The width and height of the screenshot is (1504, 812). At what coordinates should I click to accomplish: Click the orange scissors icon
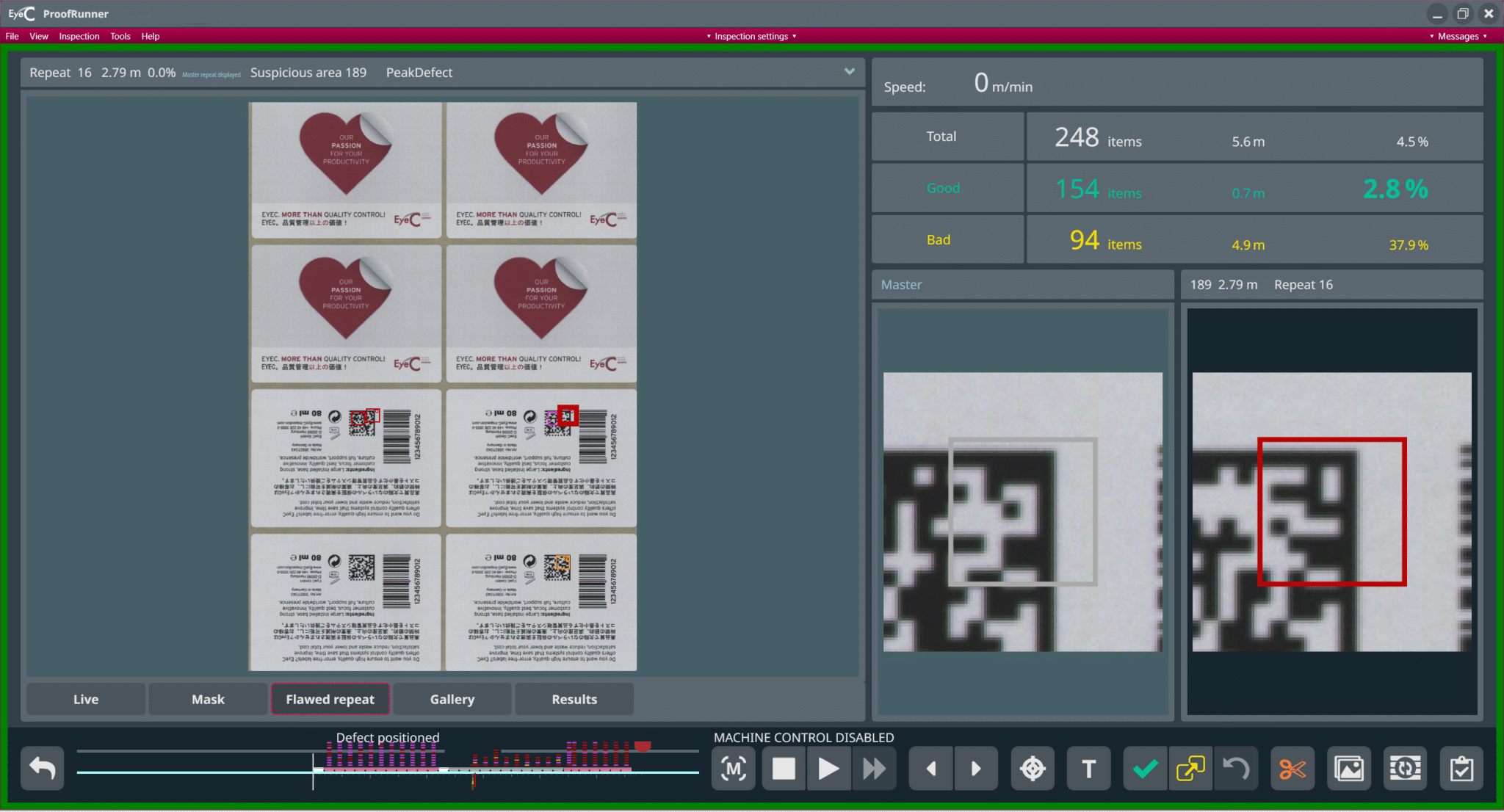pos(1292,769)
